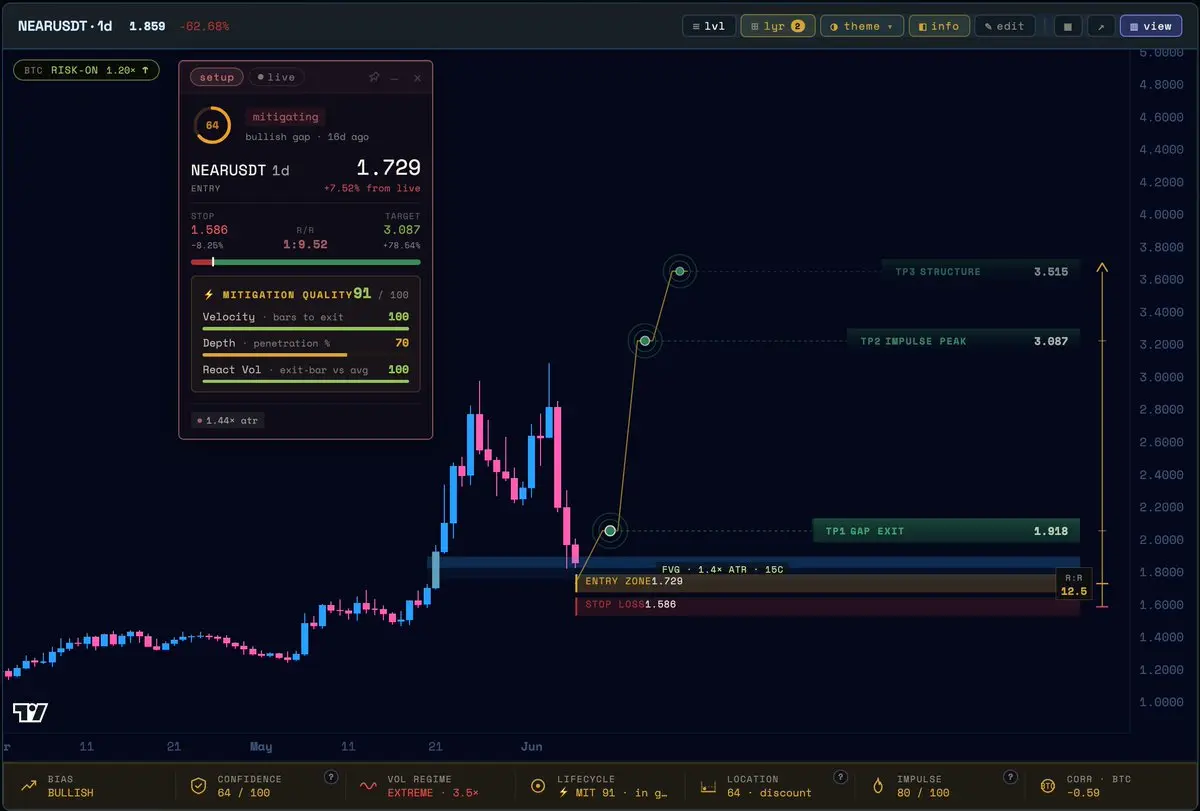Image resolution: width=1200 pixels, height=811 pixels.
Task: Click the Velocity score bar
Action: 306,329
